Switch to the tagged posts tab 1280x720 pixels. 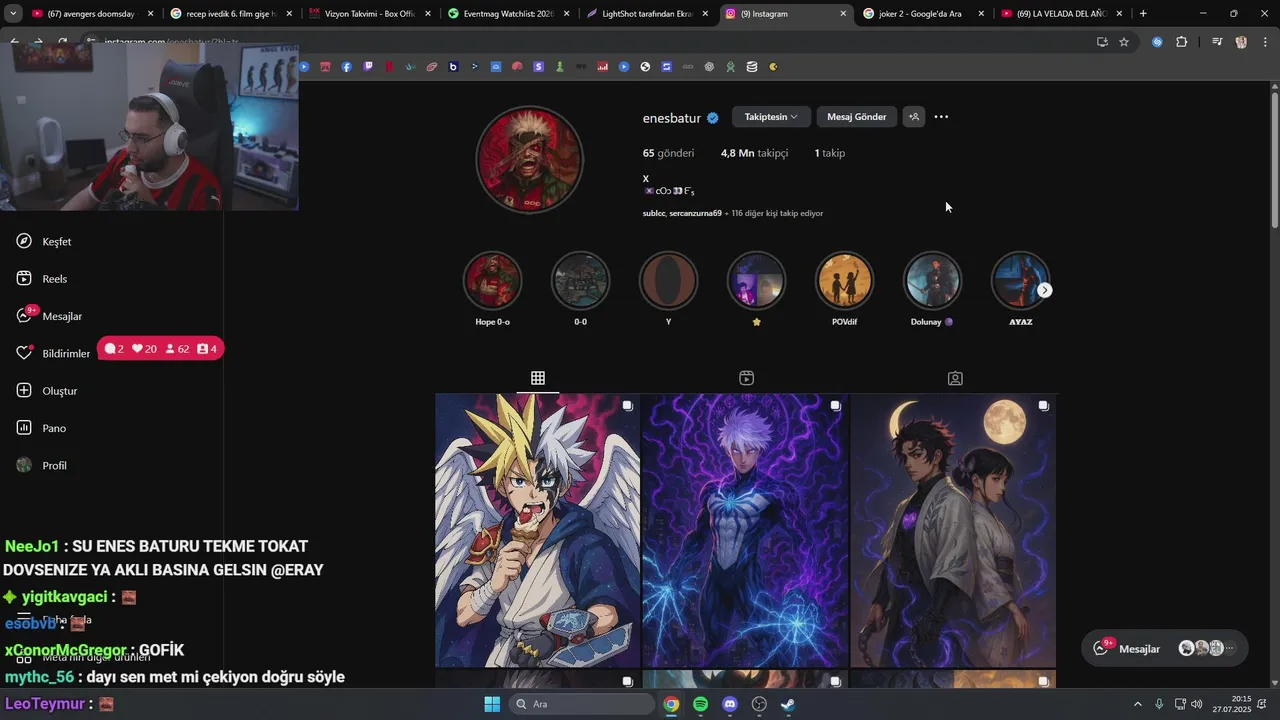pos(955,378)
